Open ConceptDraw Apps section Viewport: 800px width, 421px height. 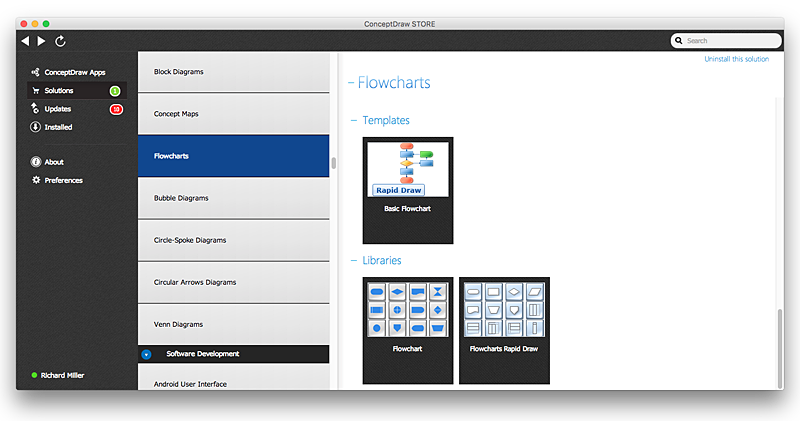tap(75, 72)
